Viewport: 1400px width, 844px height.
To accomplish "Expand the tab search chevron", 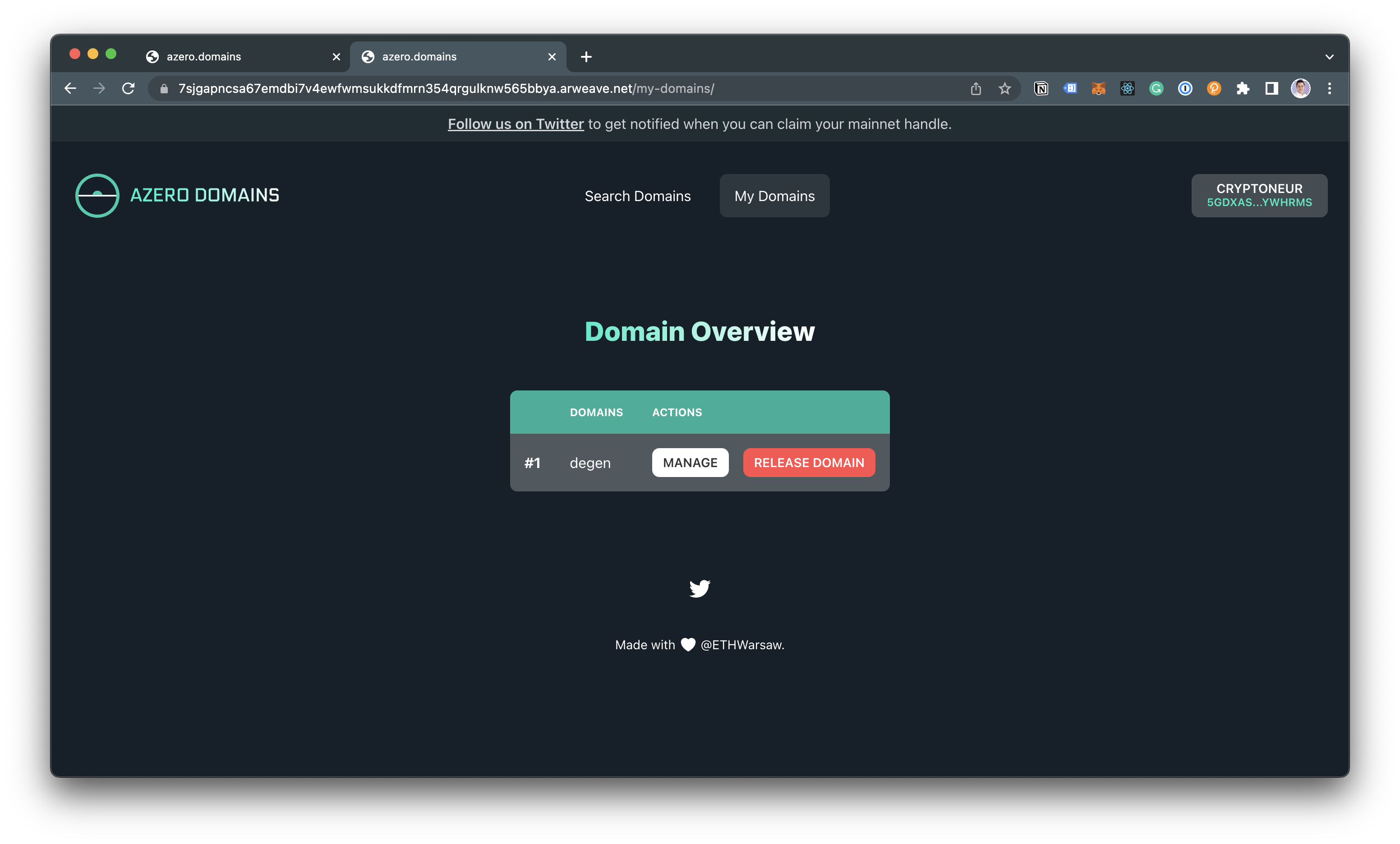I will 1329,57.
